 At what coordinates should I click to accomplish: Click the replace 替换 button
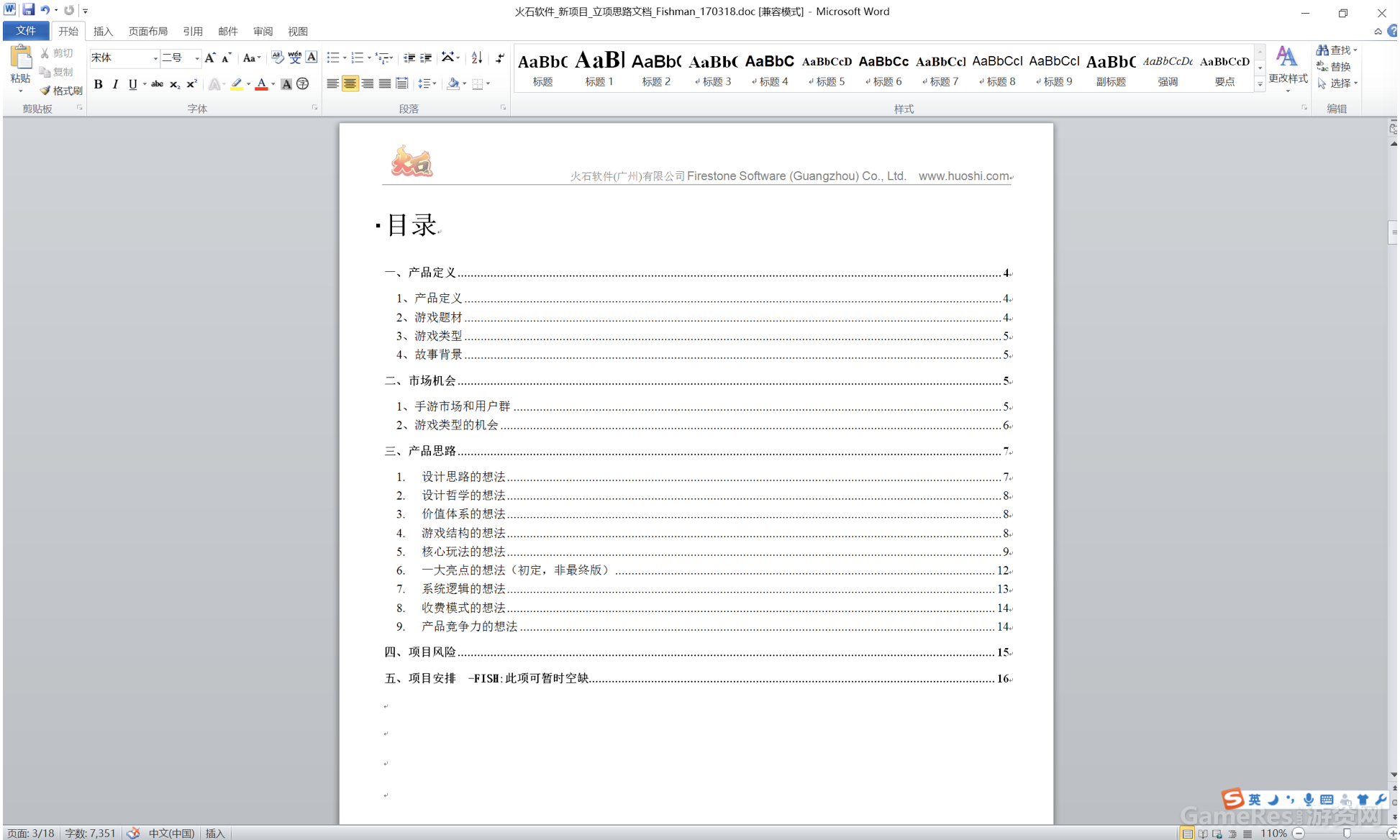(x=1334, y=67)
